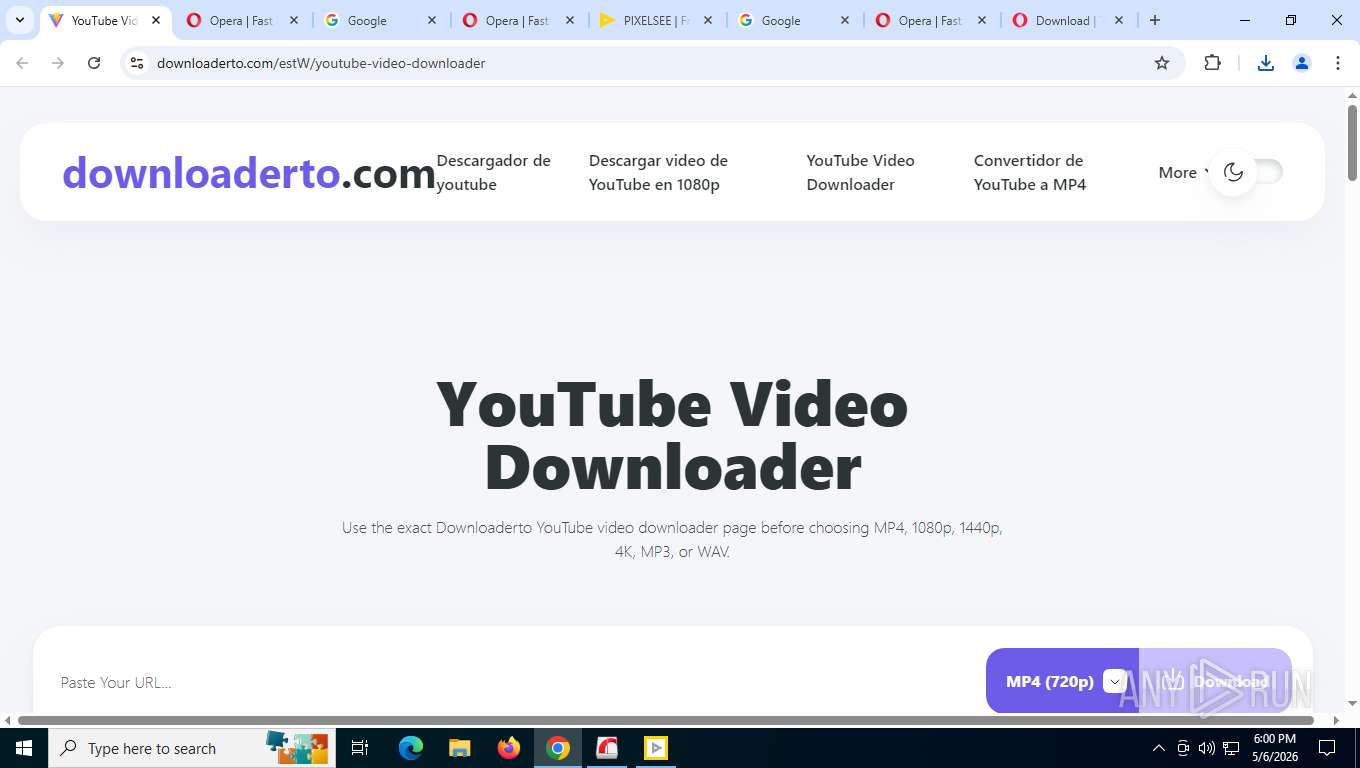Show hidden system tray icons
The width and height of the screenshot is (1360, 768).
pos(1159,748)
